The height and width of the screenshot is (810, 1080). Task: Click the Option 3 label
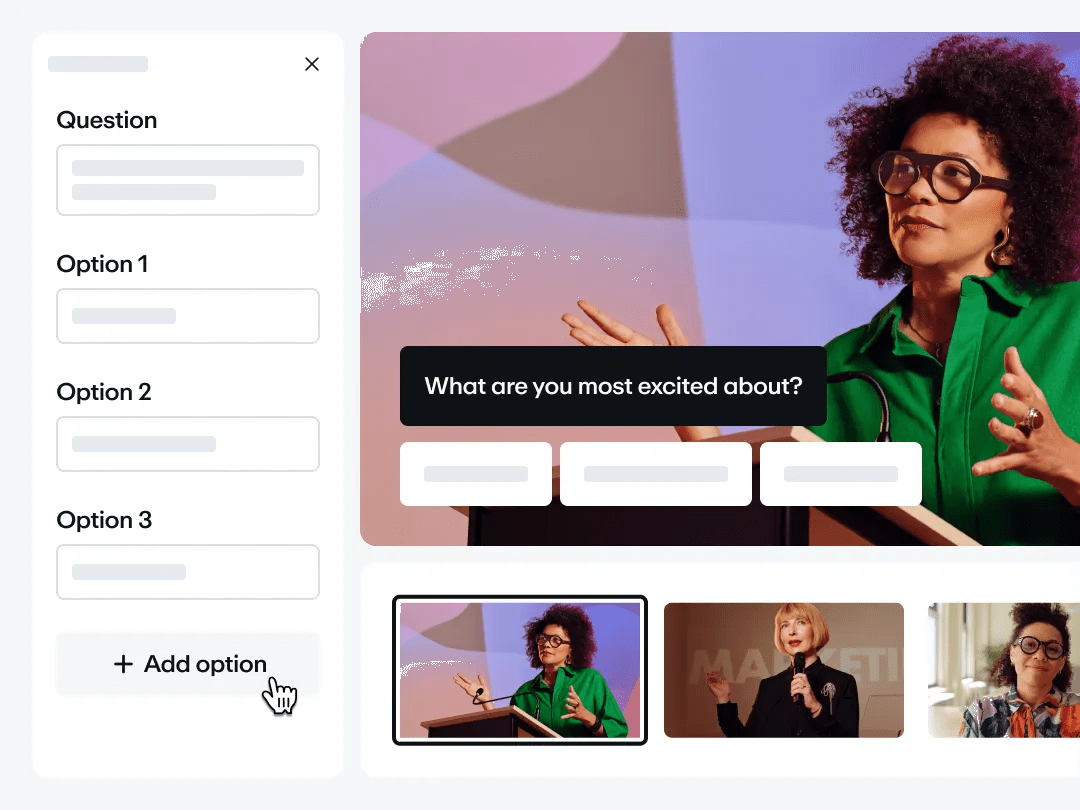pyautogui.click(x=104, y=520)
